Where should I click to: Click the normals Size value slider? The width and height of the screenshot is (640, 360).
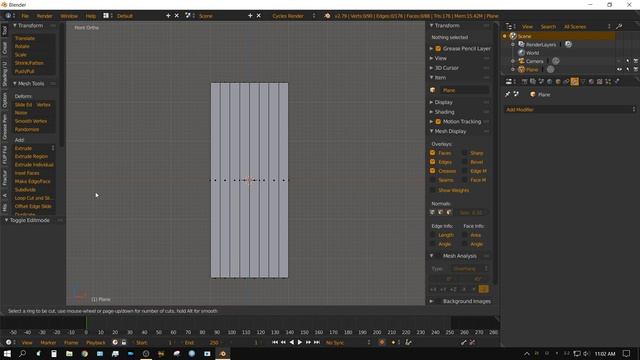pos(472,212)
